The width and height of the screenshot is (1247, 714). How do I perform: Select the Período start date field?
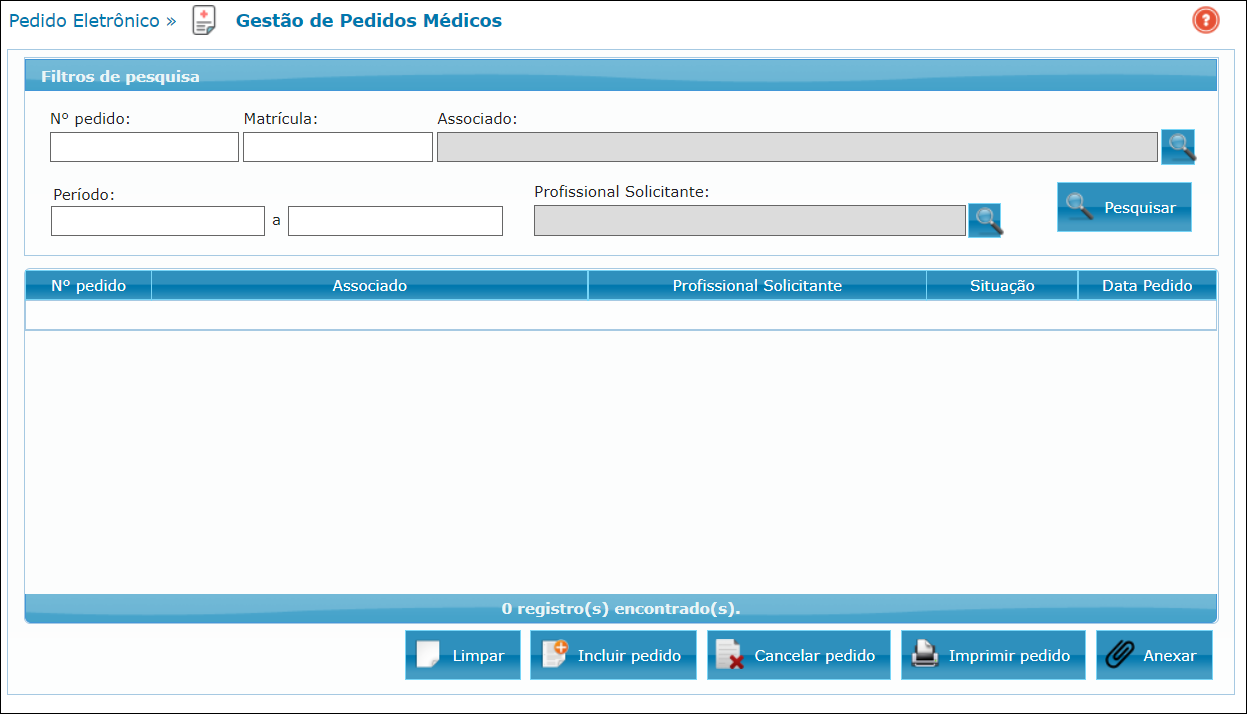[x=158, y=221]
